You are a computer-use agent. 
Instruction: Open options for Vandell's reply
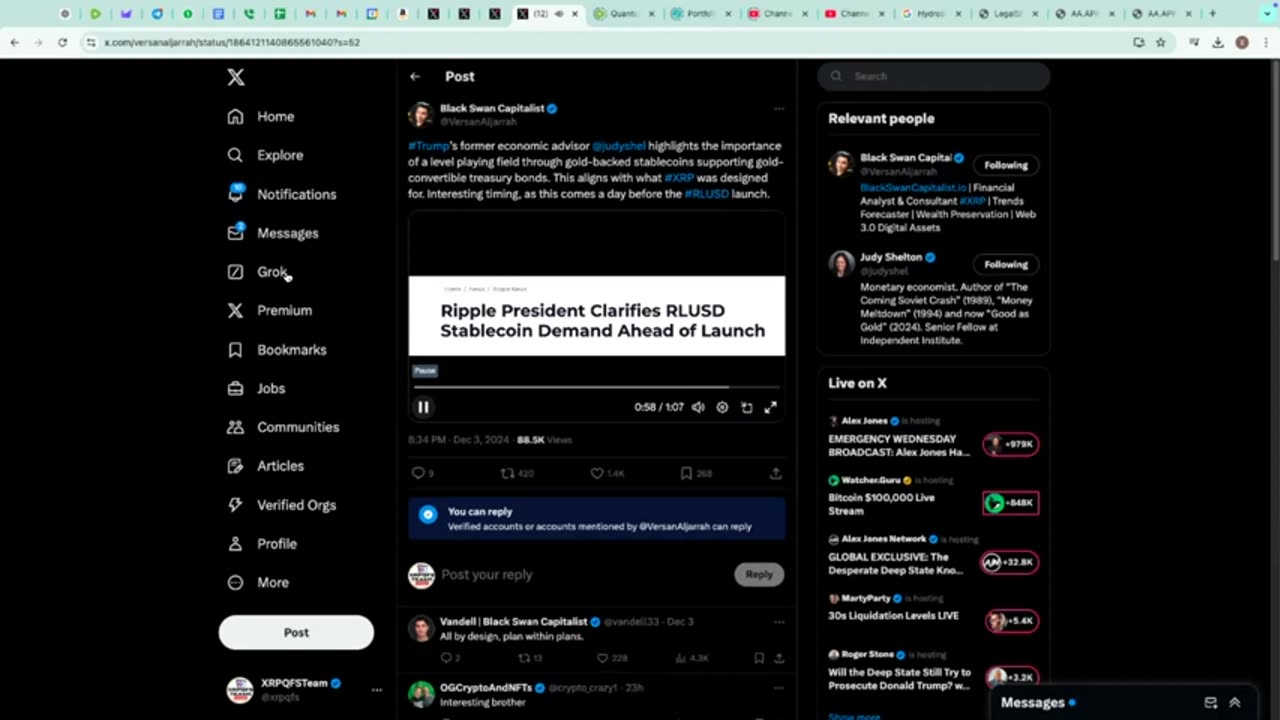point(779,622)
